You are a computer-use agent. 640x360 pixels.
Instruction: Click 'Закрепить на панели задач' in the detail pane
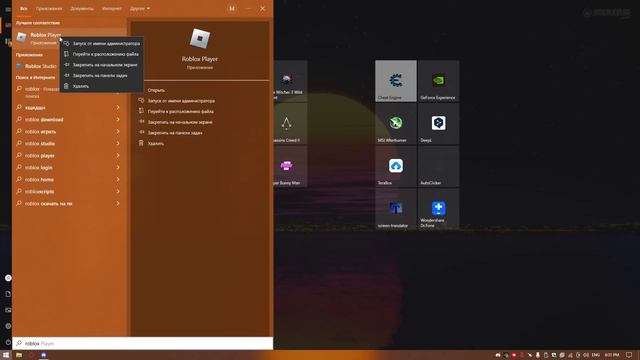click(175, 133)
